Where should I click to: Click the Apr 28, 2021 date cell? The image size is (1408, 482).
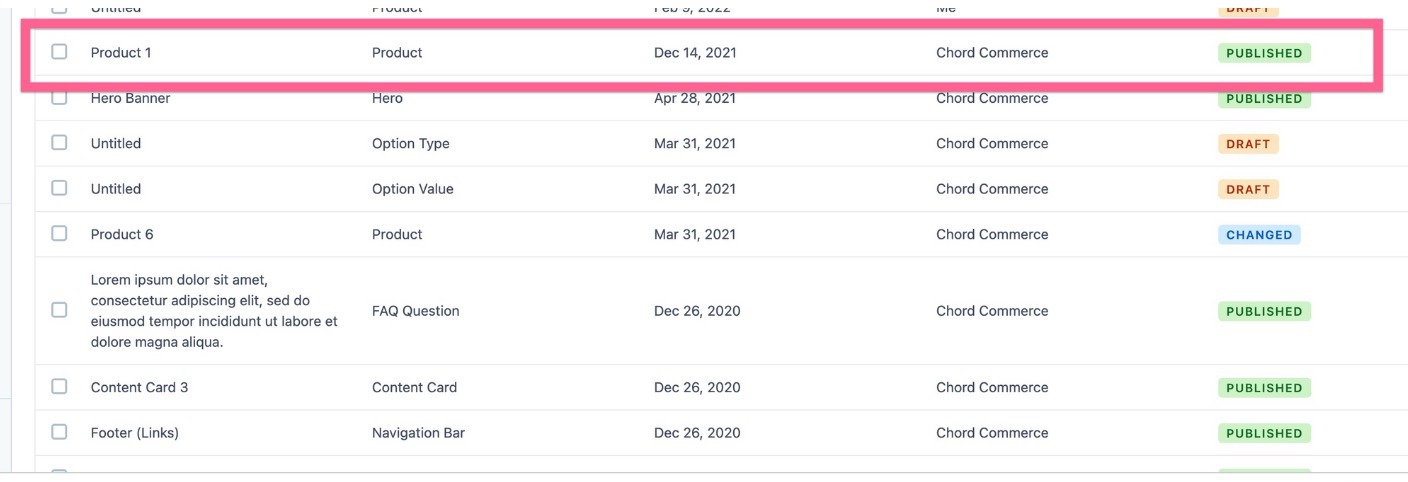(694, 98)
